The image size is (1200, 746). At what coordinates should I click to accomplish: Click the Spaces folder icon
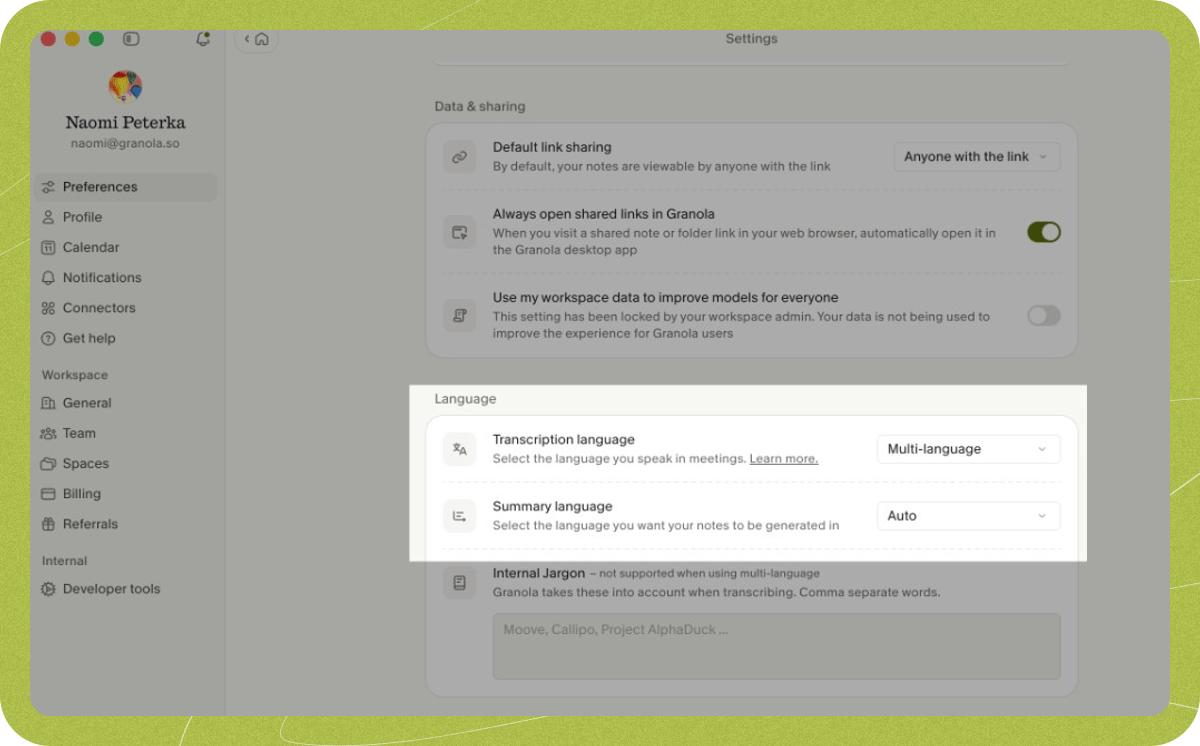[48, 464]
